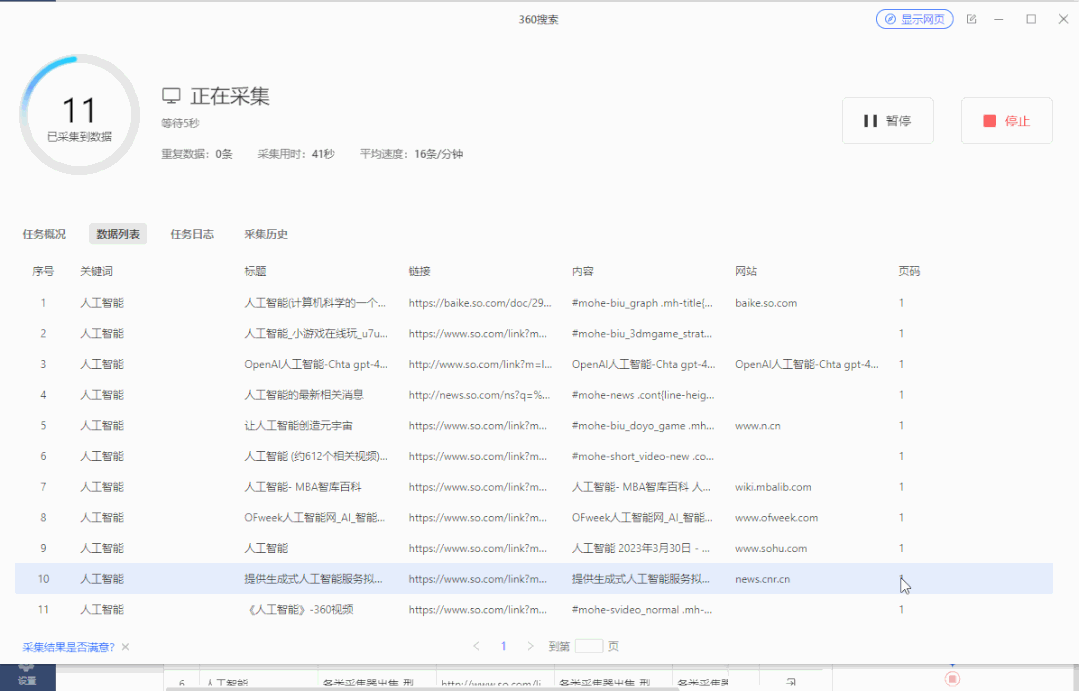This screenshot has height=691, width=1079.
Task: Click the circular progress ring showing 11
Action: click(79, 114)
